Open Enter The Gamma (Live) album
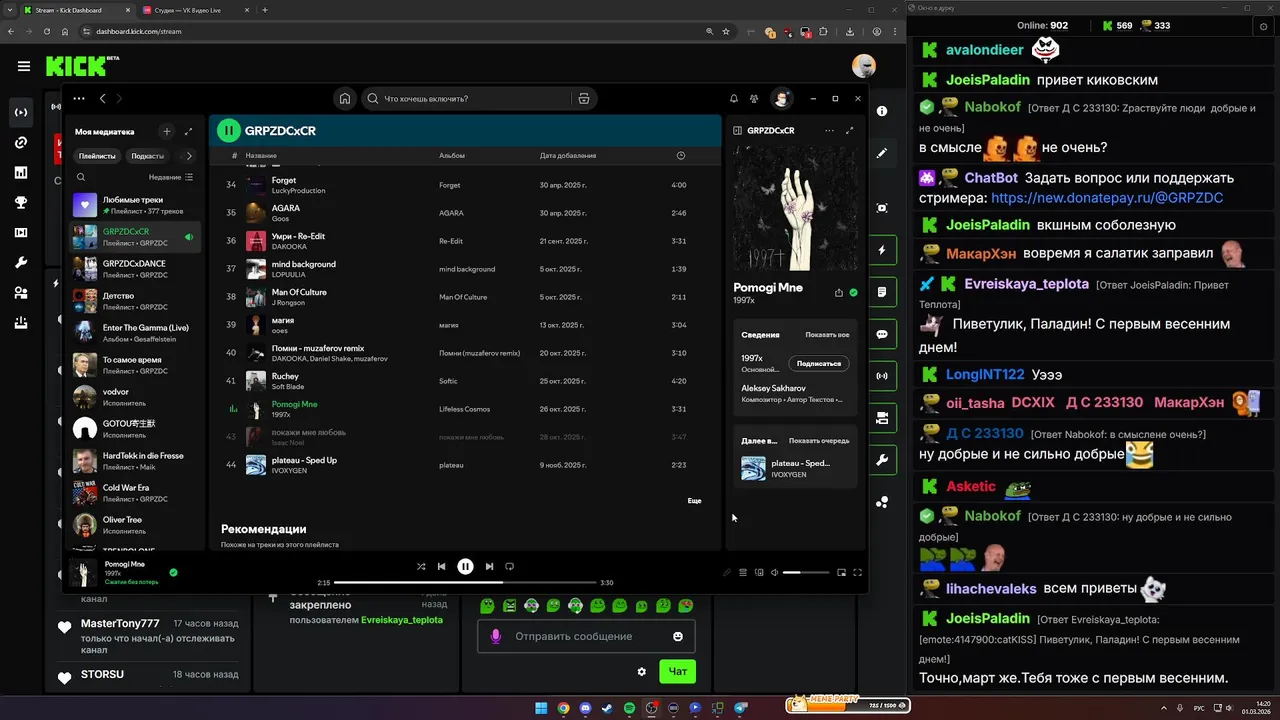This screenshot has height=720, width=1280. point(135,333)
